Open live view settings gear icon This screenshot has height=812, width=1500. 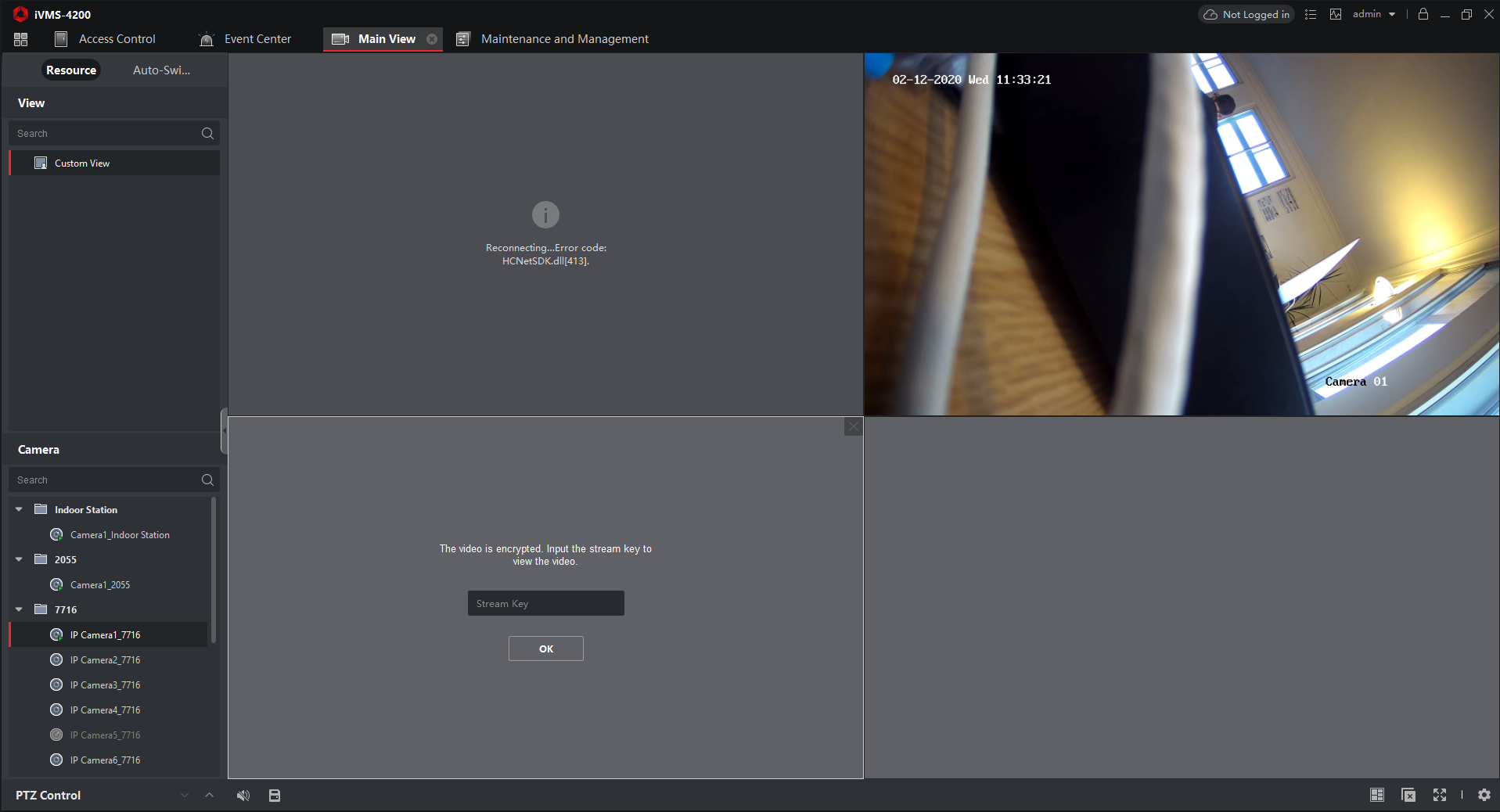point(1484,795)
